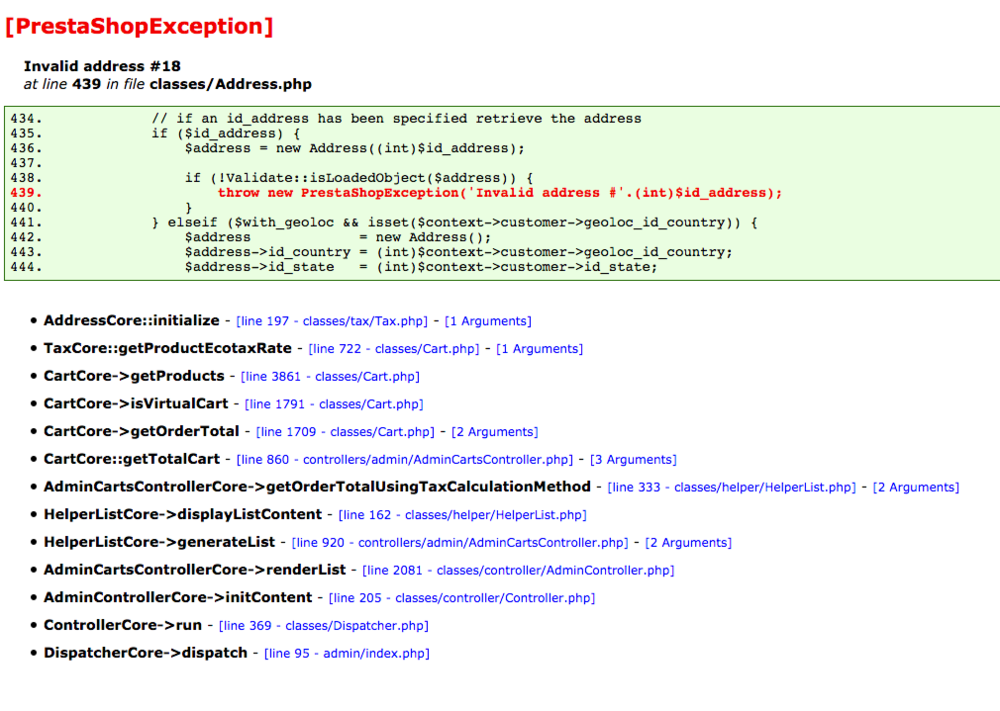
Task: Click 'HelperListCore->generateList' stack entry
Action: tap(159, 542)
